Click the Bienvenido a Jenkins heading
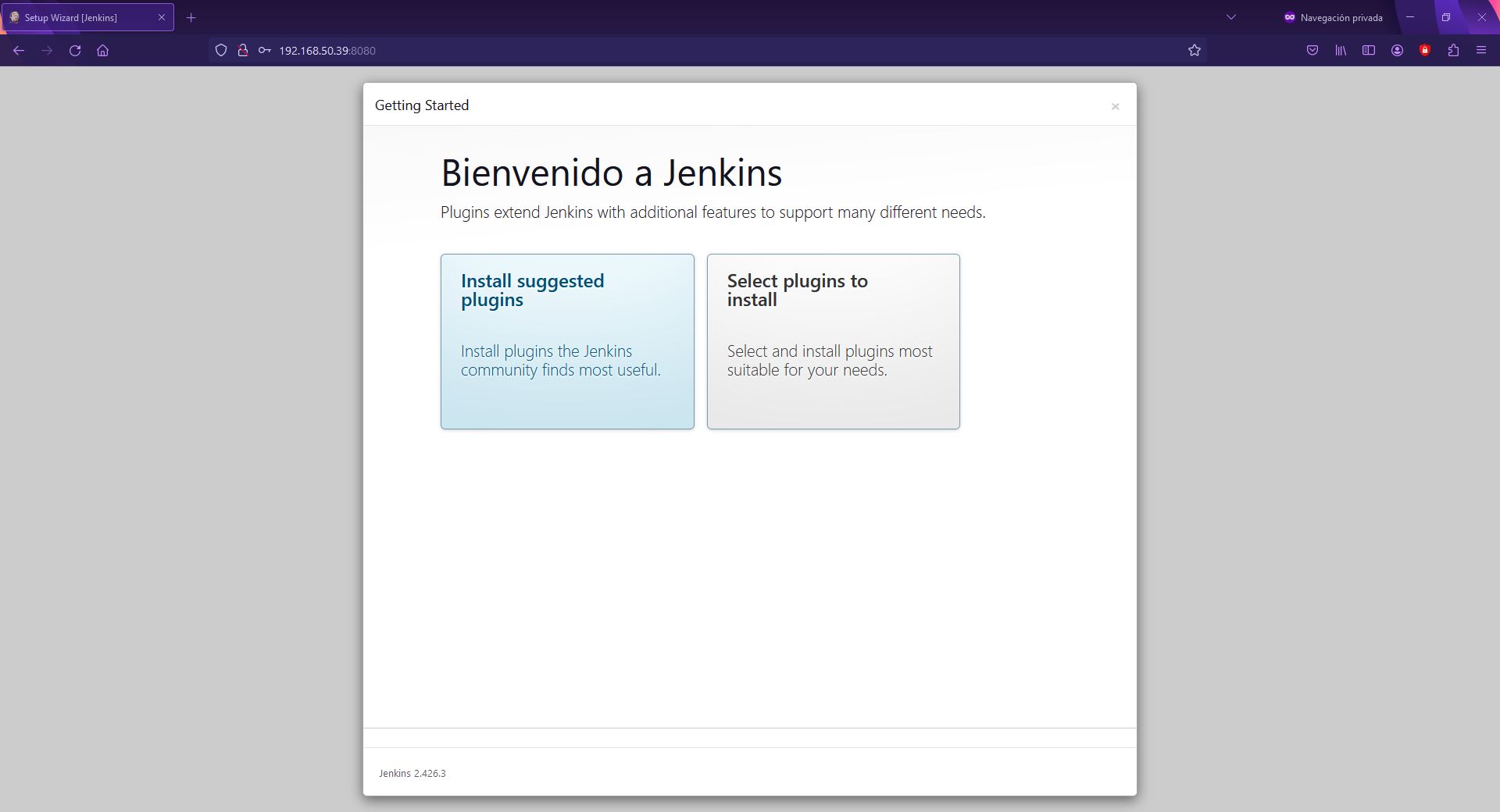Viewport: 1500px width, 812px height. coord(611,173)
